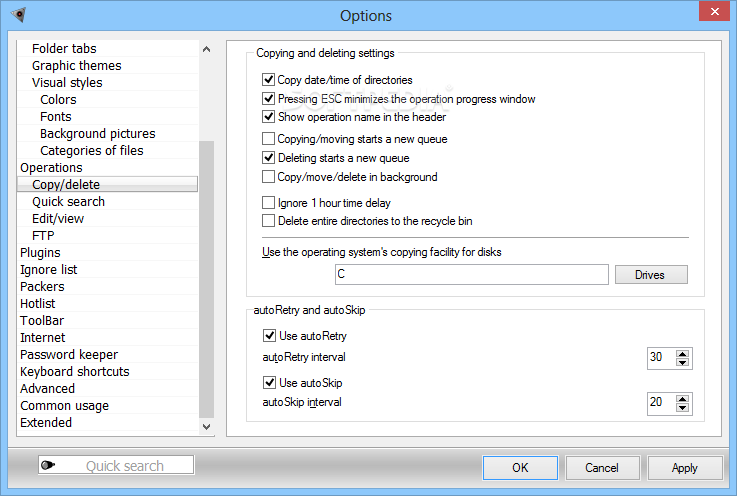This screenshot has width=737, height=496.
Task: Uncheck Deleting starts a new queue
Action: (268, 157)
